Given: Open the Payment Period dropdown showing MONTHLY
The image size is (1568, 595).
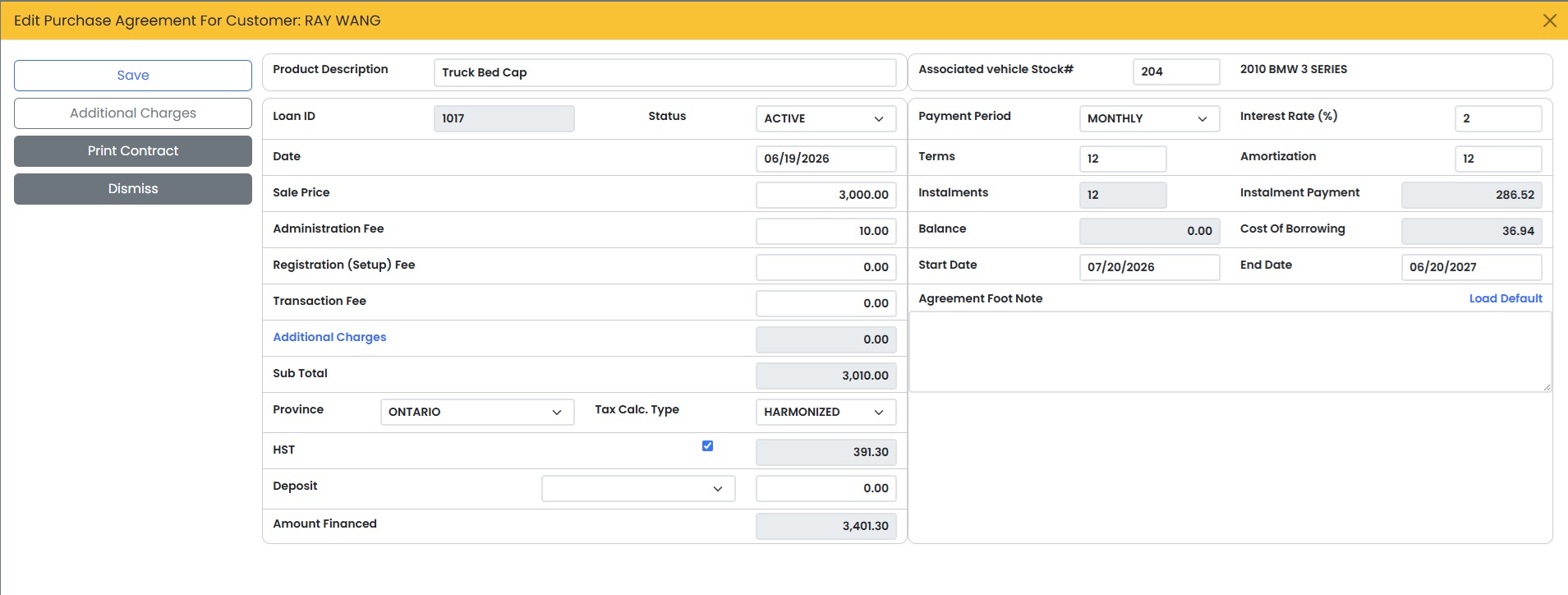Looking at the screenshot, I should (1149, 118).
